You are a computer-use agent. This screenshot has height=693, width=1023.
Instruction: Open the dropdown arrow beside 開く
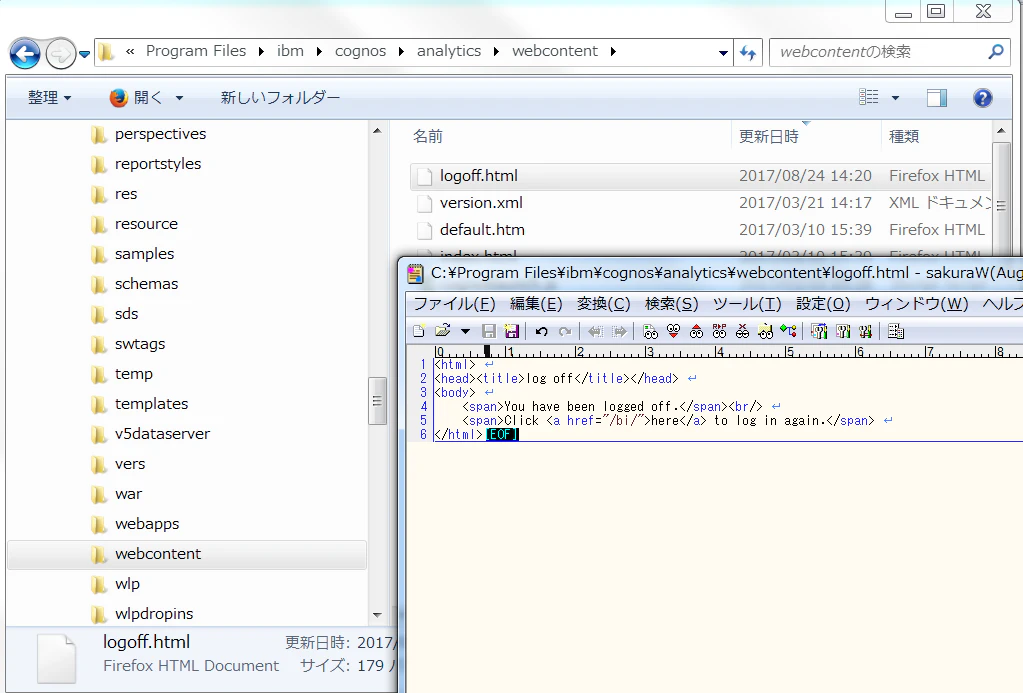[x=179, y=99]
